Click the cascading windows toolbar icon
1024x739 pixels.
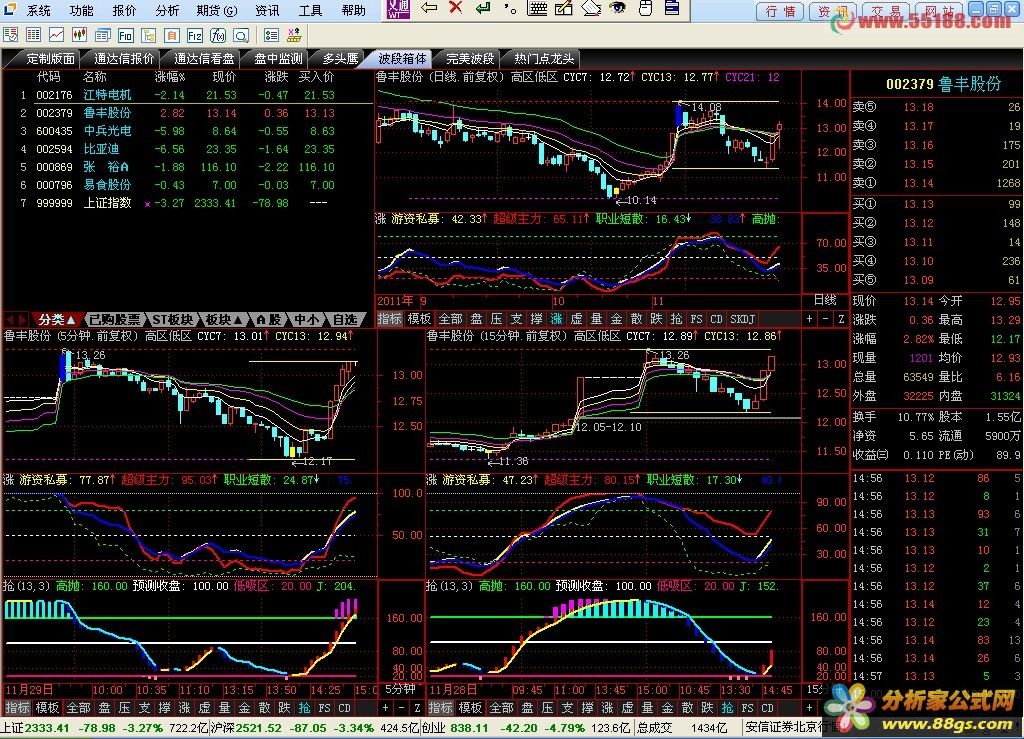[102, 35]
